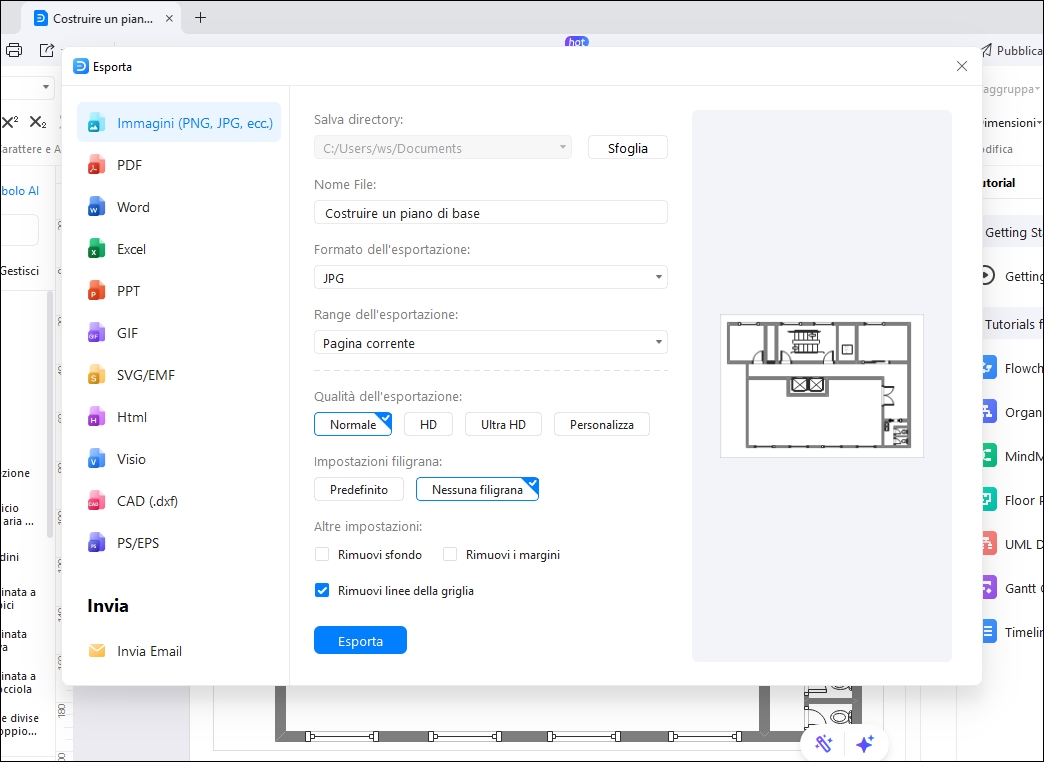This screenshot has height=762, width=1044.
Task: Enable Rimuovi sfondo checkbox
Action: (322, 554)
